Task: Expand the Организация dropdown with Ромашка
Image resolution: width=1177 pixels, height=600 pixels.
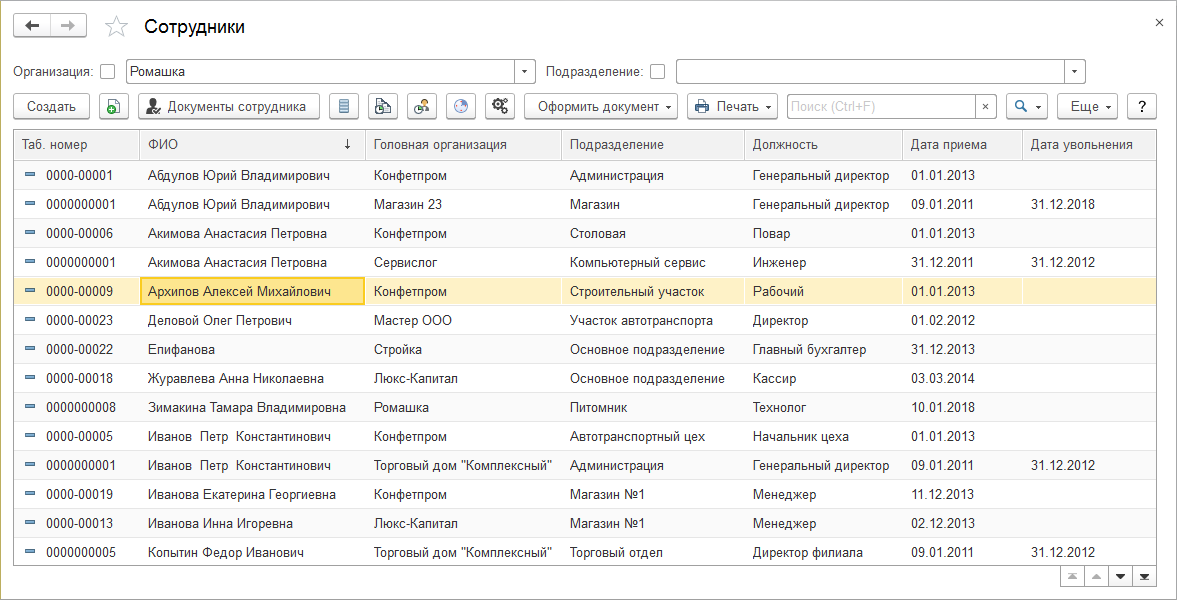Action: pyautogui.click(x=526, y=71)
